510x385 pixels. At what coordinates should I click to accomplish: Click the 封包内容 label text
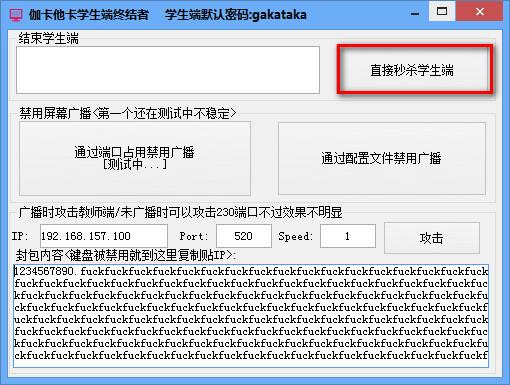tap(126, 255)
